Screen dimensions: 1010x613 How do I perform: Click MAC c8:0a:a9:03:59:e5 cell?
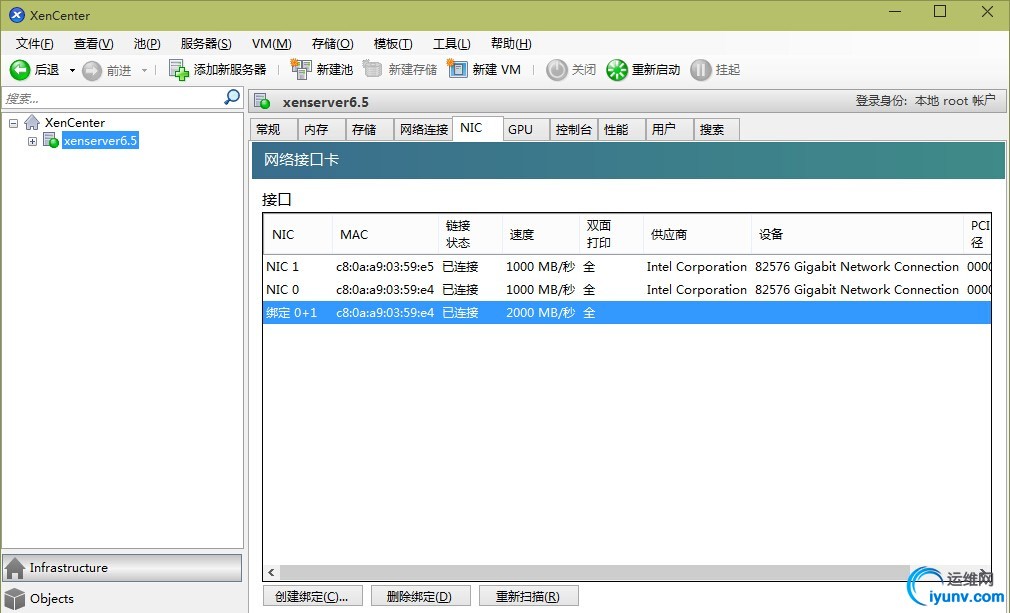(x=385, y=267)
